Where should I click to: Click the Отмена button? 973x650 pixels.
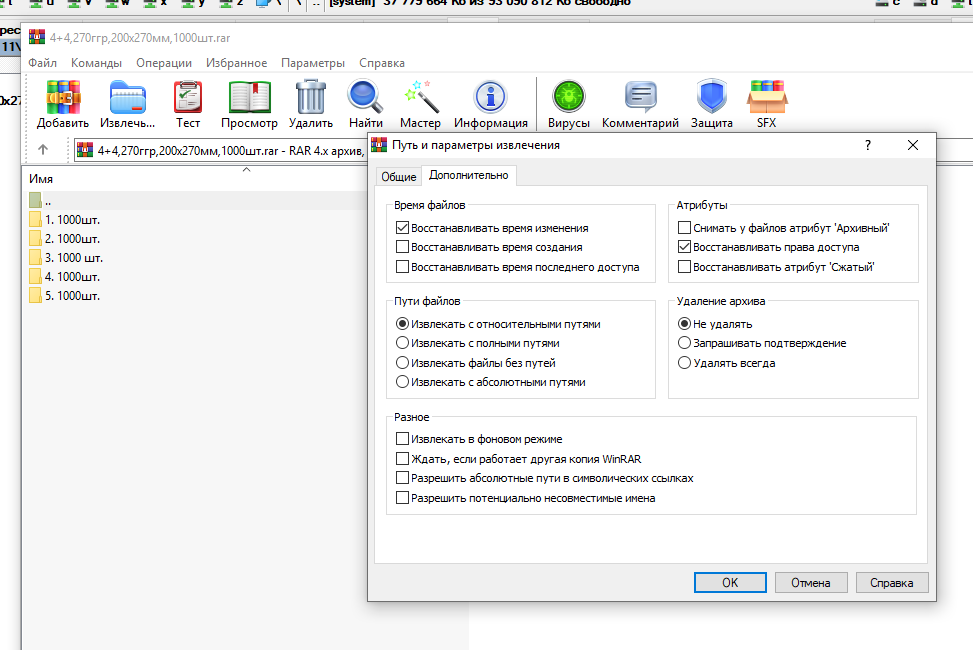tap(810, 583)
